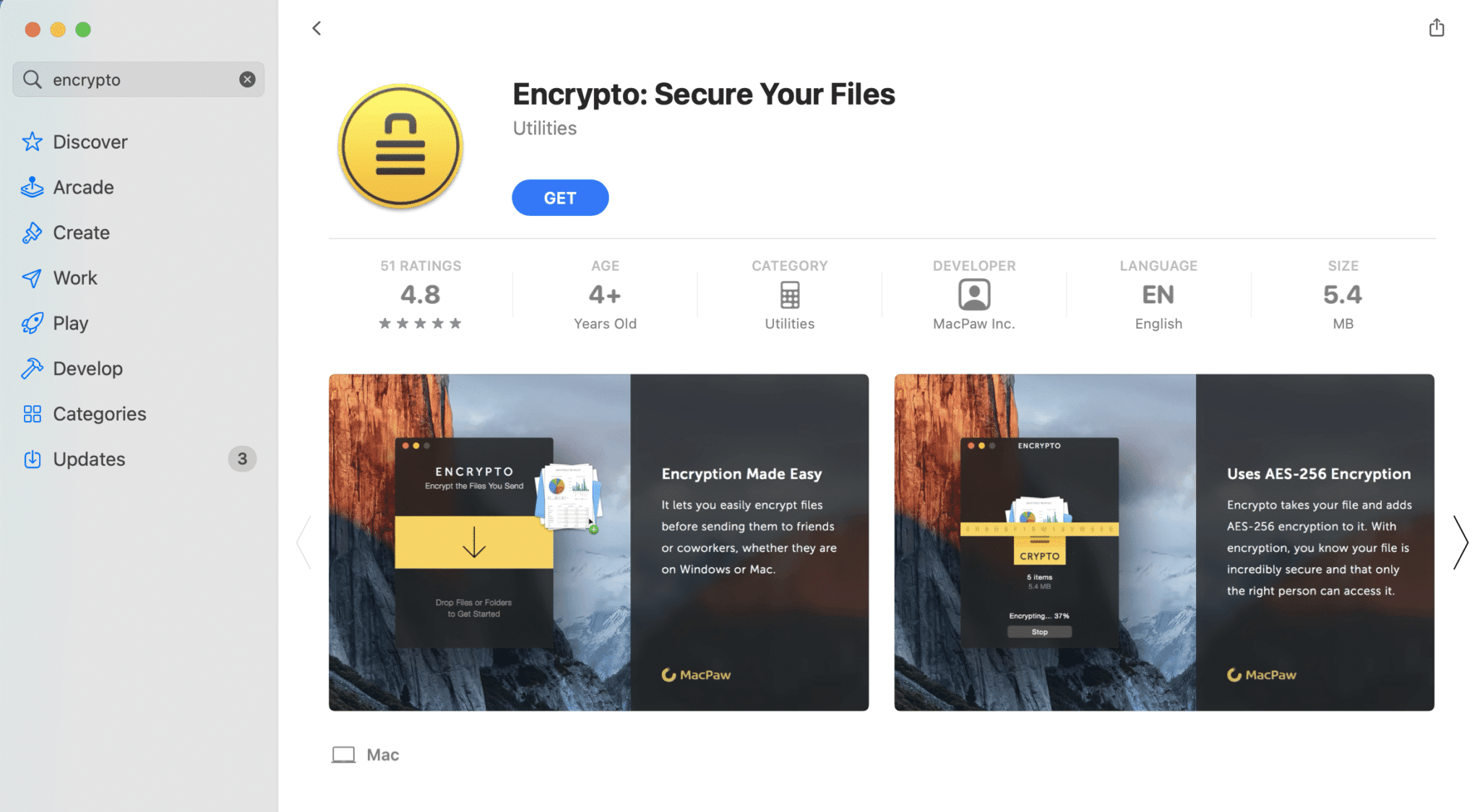1480x812 pixels.
Task: Click the Work sidebar icon
Action: point(33,278)
